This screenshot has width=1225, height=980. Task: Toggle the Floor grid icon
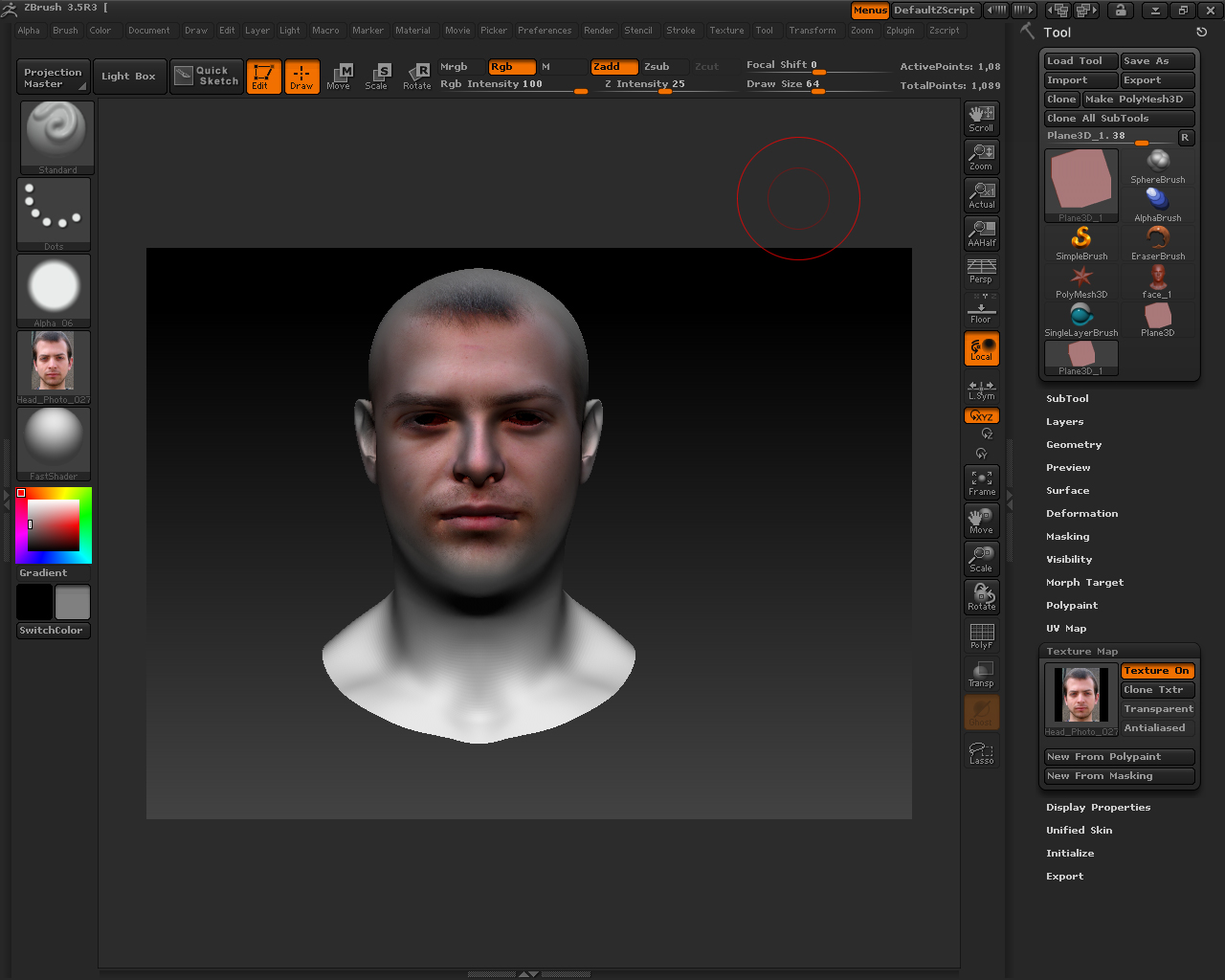click(981, 309)
